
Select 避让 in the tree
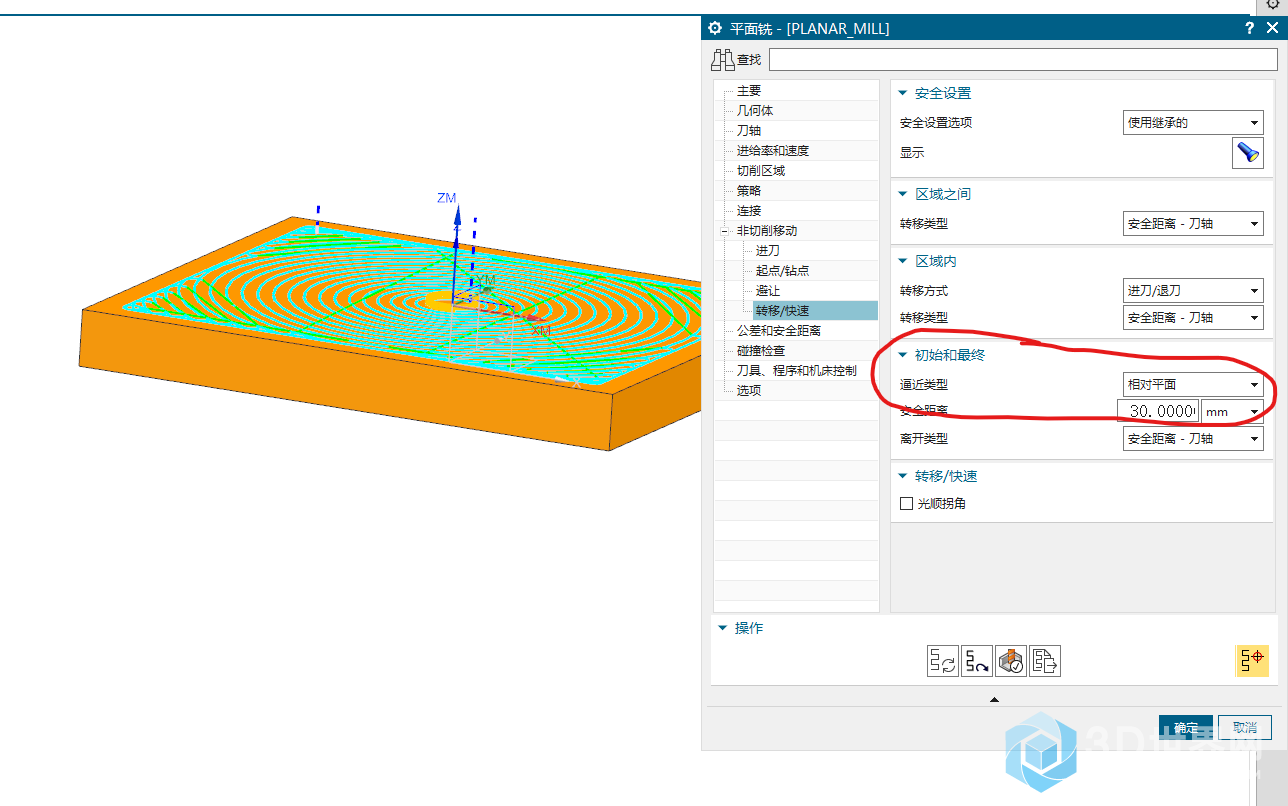[x=768, y=291]
